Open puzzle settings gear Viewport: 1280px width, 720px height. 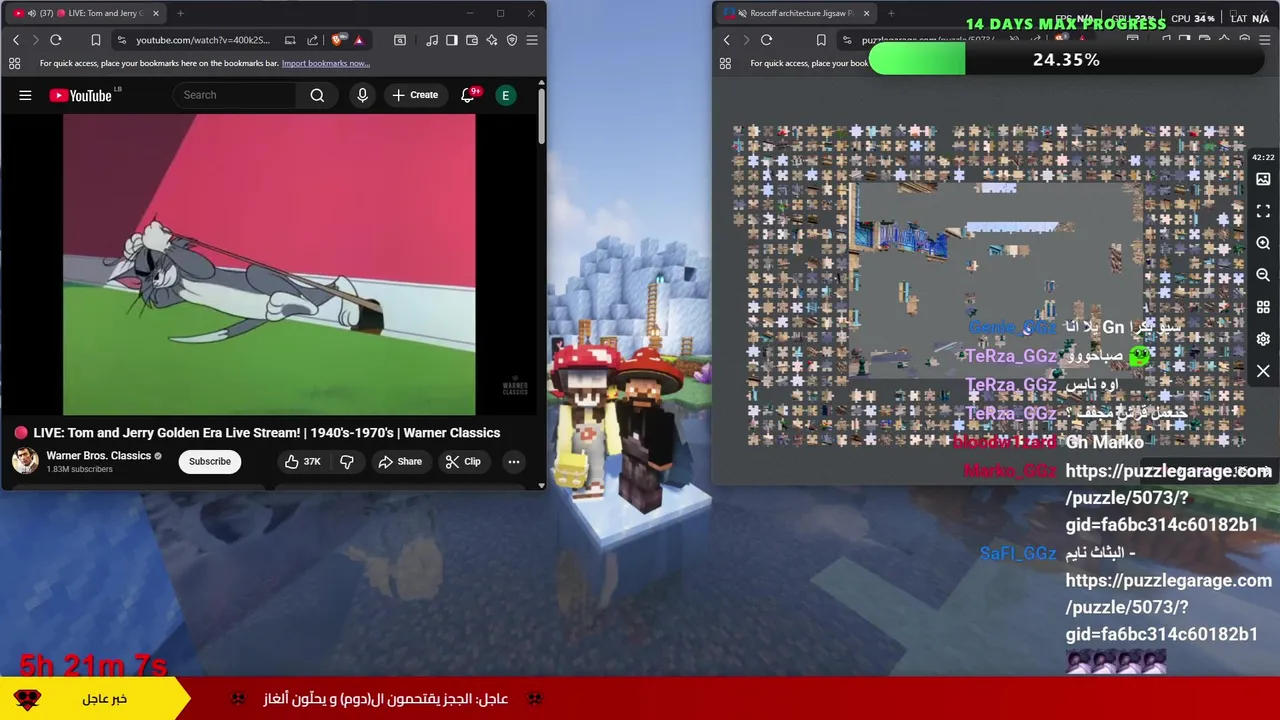coord(1263,339)
